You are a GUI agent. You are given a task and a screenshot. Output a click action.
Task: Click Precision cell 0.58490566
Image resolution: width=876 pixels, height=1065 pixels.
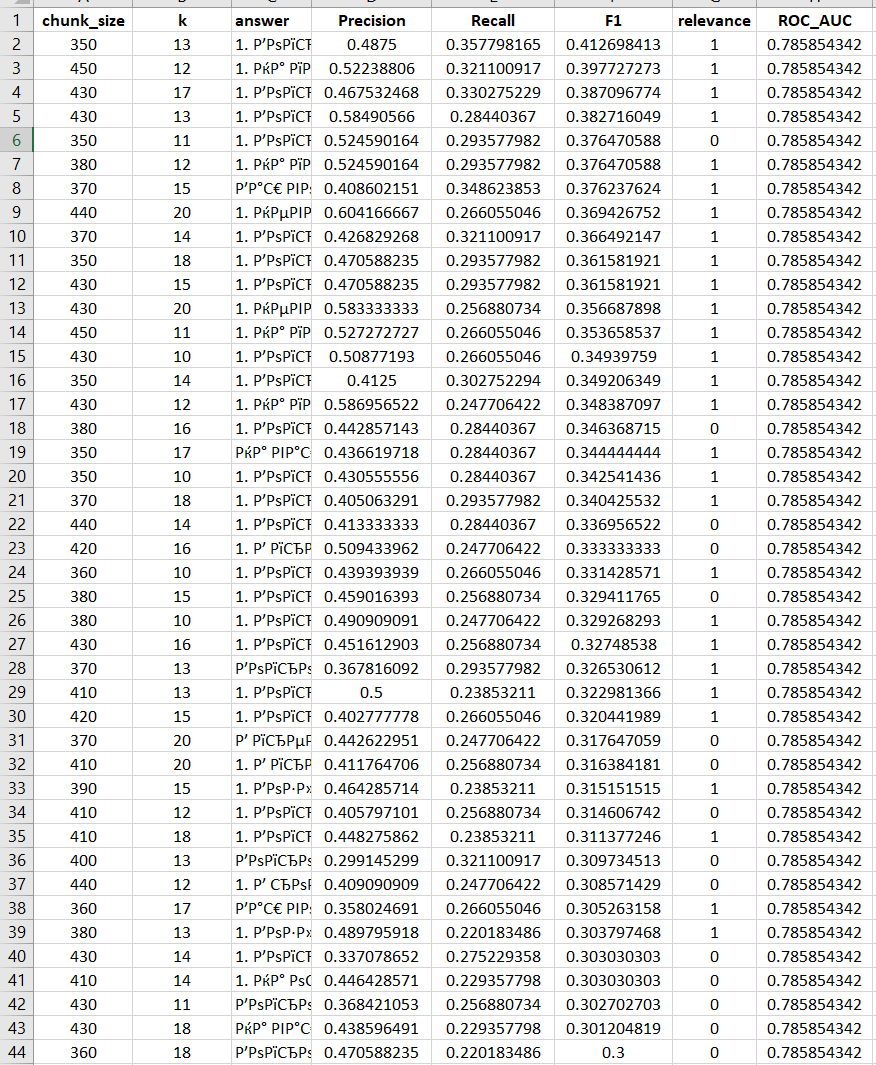pos(371,117)
